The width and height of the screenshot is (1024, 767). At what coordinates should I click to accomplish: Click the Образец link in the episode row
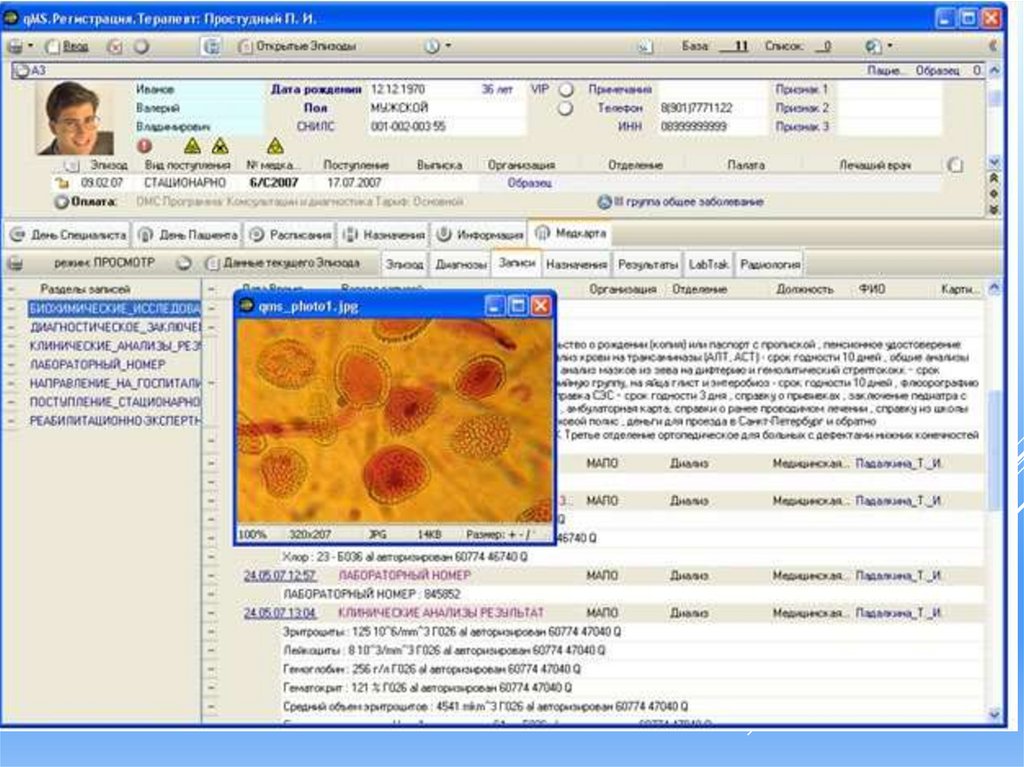pos(530,183)
